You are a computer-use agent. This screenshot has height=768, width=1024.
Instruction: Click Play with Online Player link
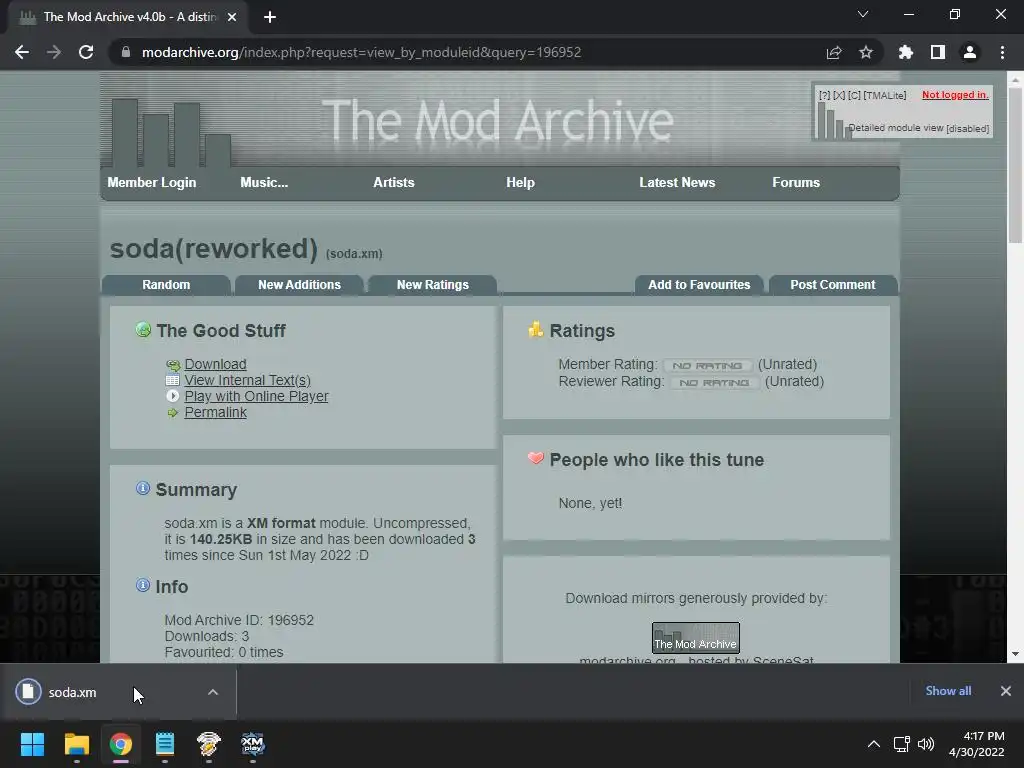click(256, 396)
